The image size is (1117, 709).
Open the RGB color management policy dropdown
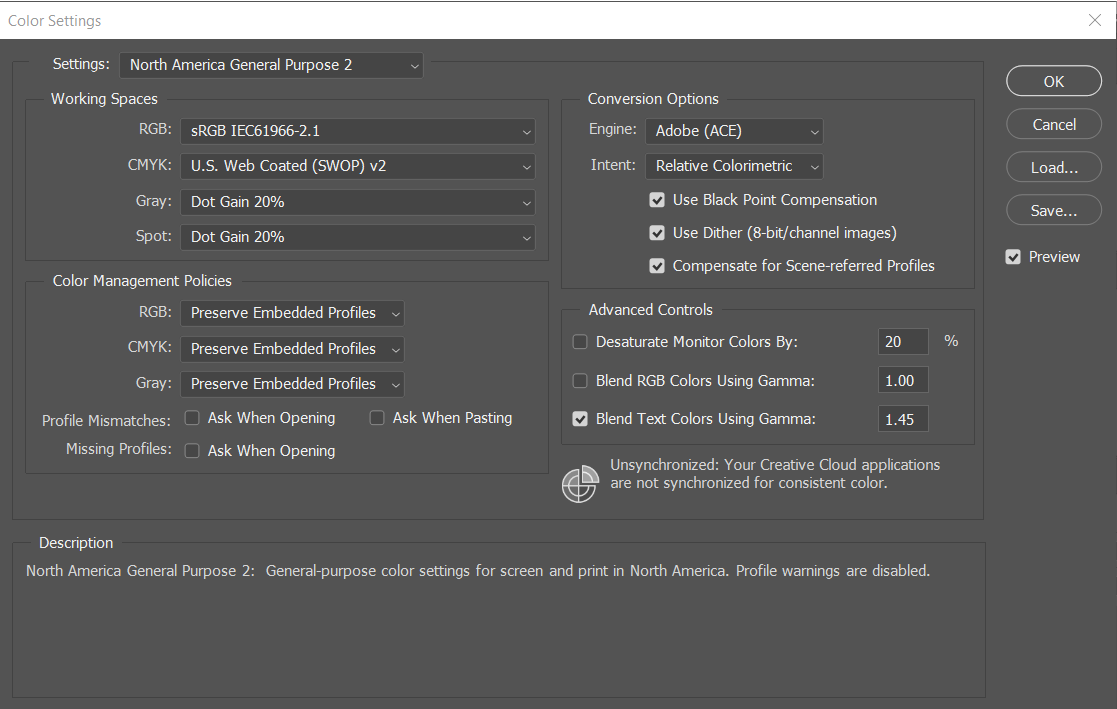pos(292,313)
